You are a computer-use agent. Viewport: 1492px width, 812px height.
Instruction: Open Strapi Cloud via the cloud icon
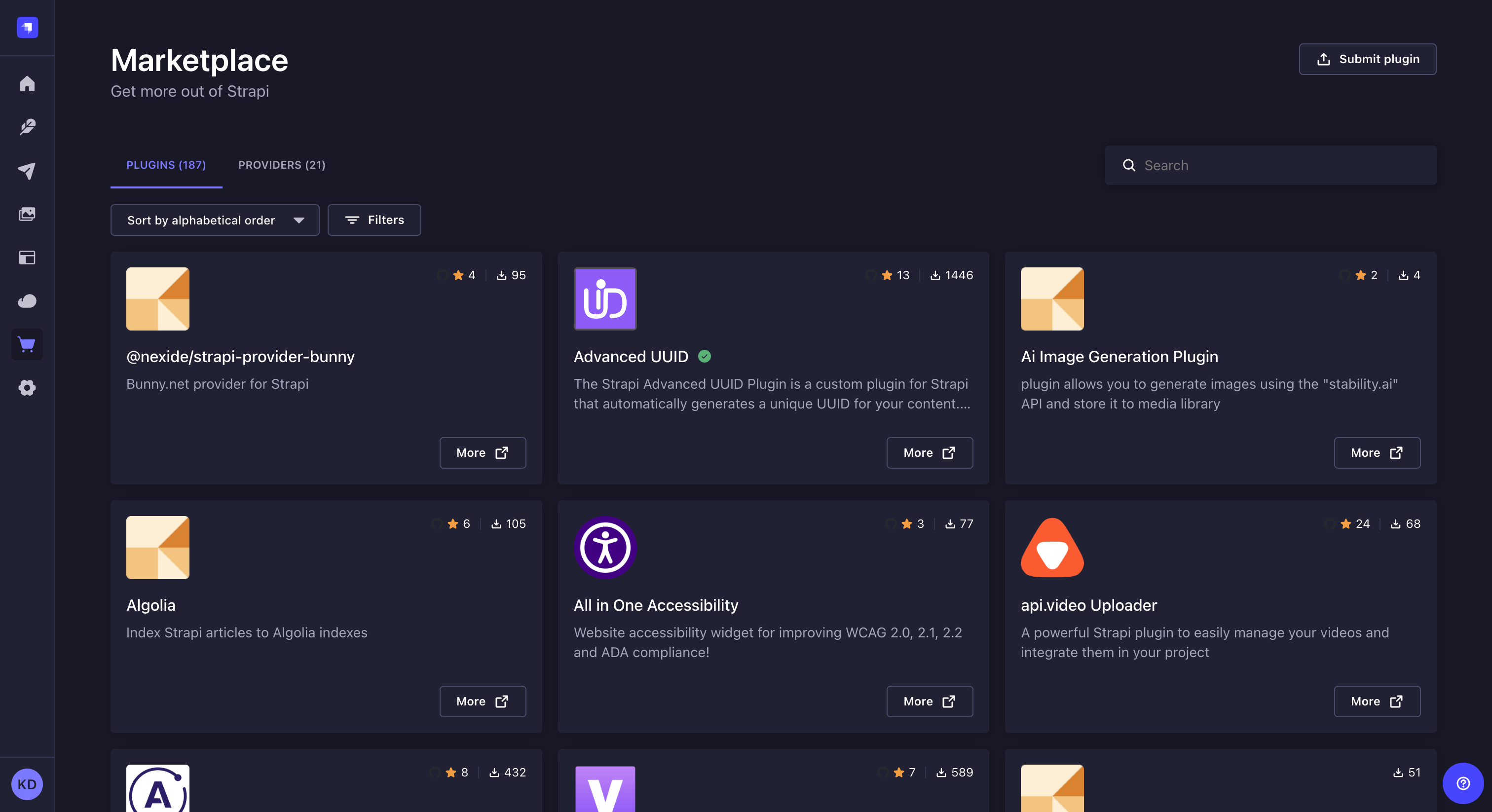(x=27, y=300)
